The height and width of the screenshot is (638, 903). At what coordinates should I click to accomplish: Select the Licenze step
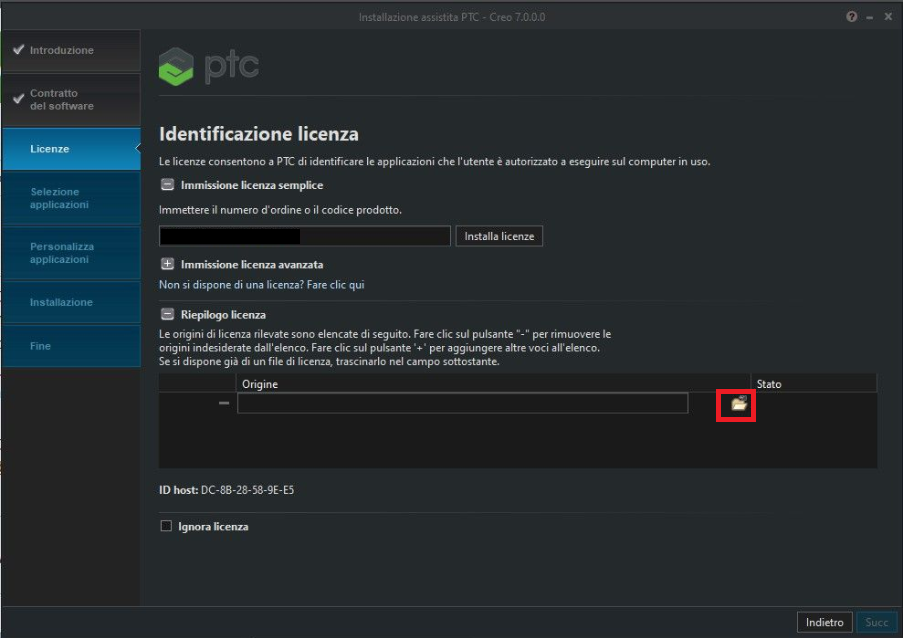[71, 149]
